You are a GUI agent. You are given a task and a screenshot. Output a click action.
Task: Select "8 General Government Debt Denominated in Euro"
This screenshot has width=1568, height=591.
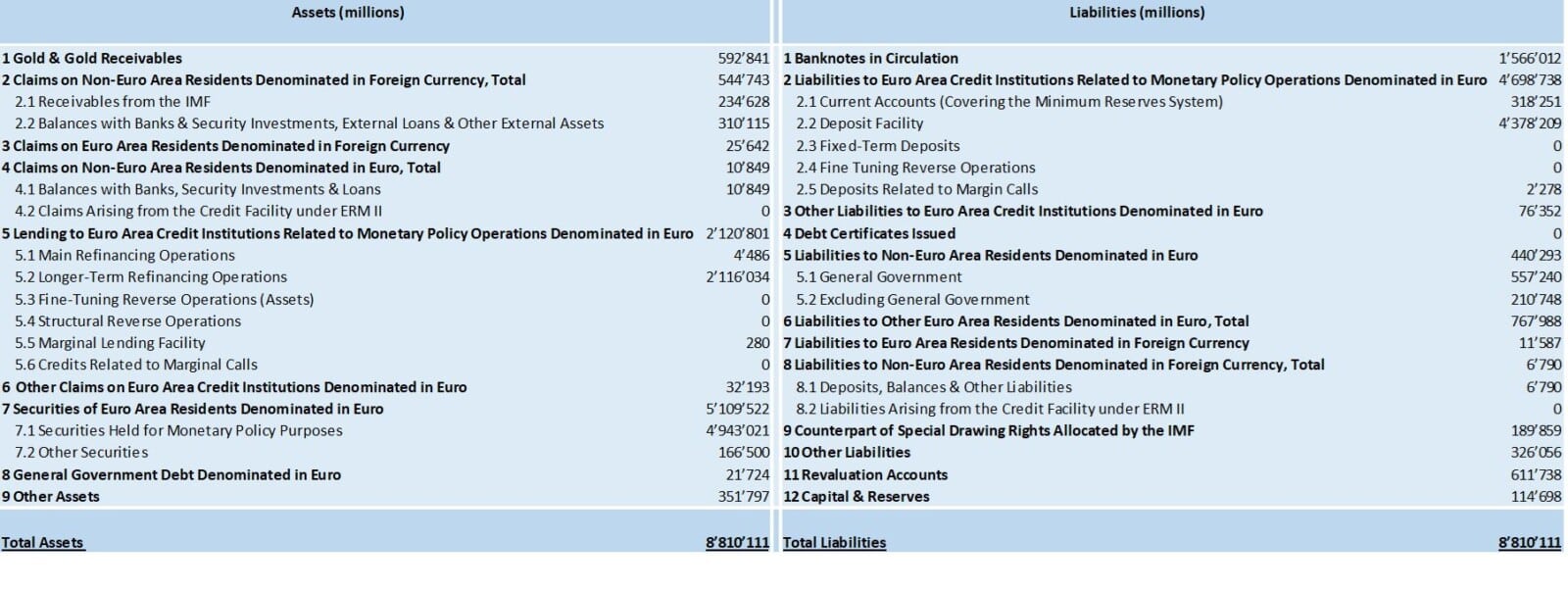[171, 474]
